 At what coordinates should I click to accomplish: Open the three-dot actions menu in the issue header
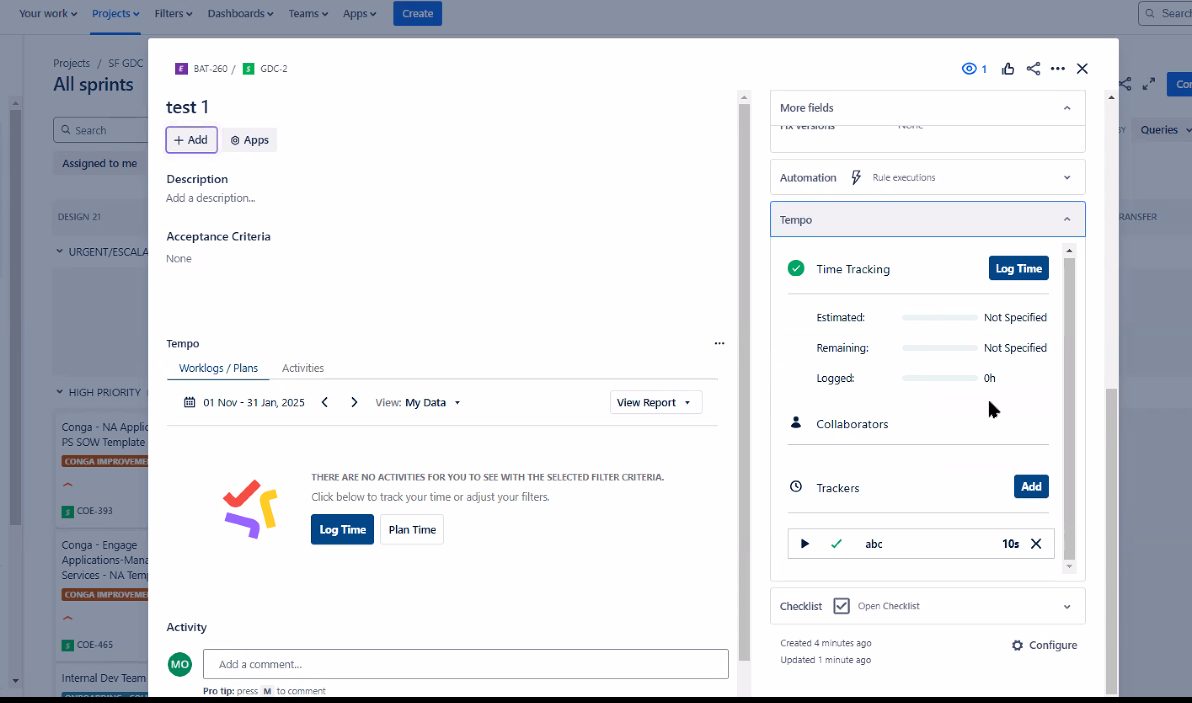point(1058,69)
